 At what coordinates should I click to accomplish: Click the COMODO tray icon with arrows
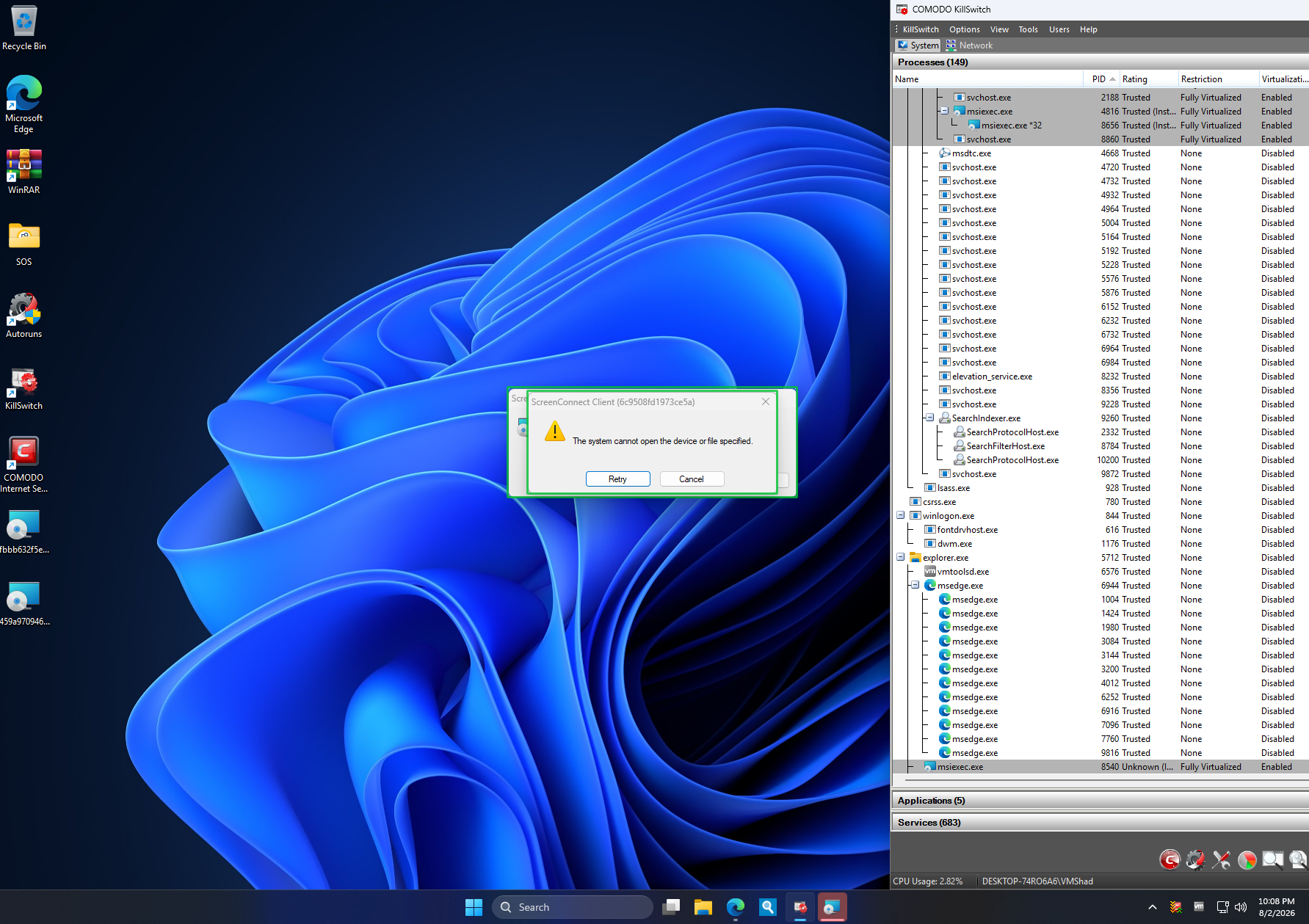coord(1175,907)
